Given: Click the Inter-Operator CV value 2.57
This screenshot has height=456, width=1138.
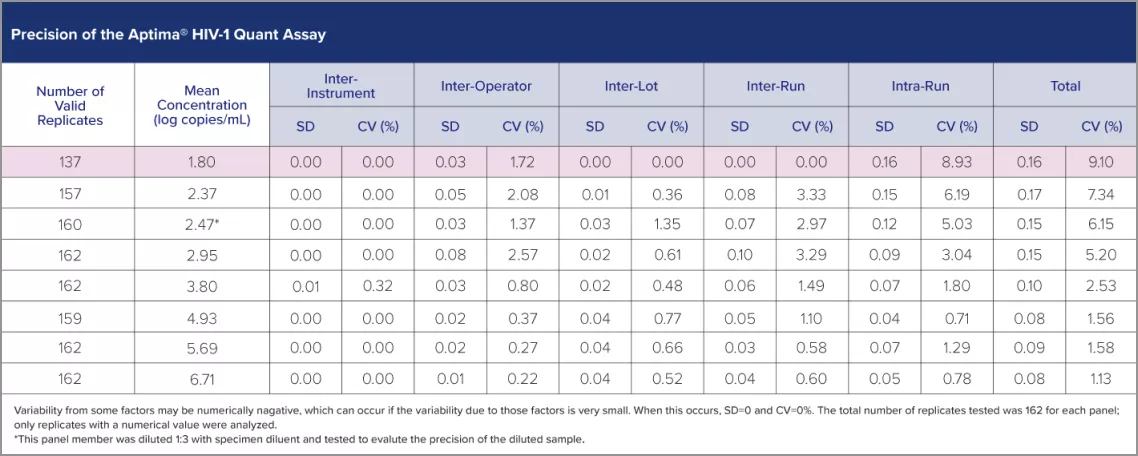Looking at the screenshot, I should (x=522, y=256).
